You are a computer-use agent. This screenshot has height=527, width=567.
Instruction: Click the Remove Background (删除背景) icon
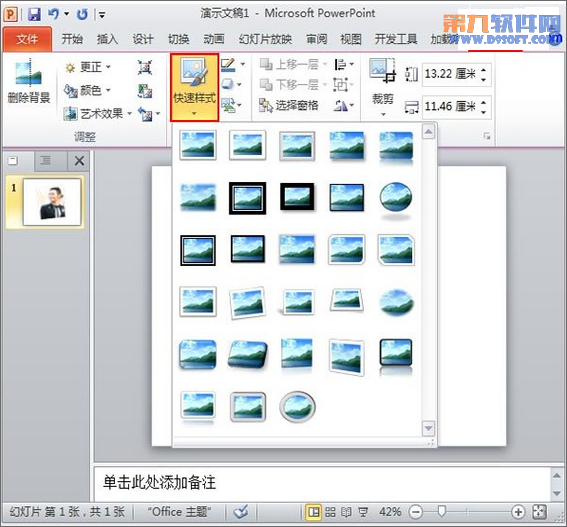coord(29,81)
